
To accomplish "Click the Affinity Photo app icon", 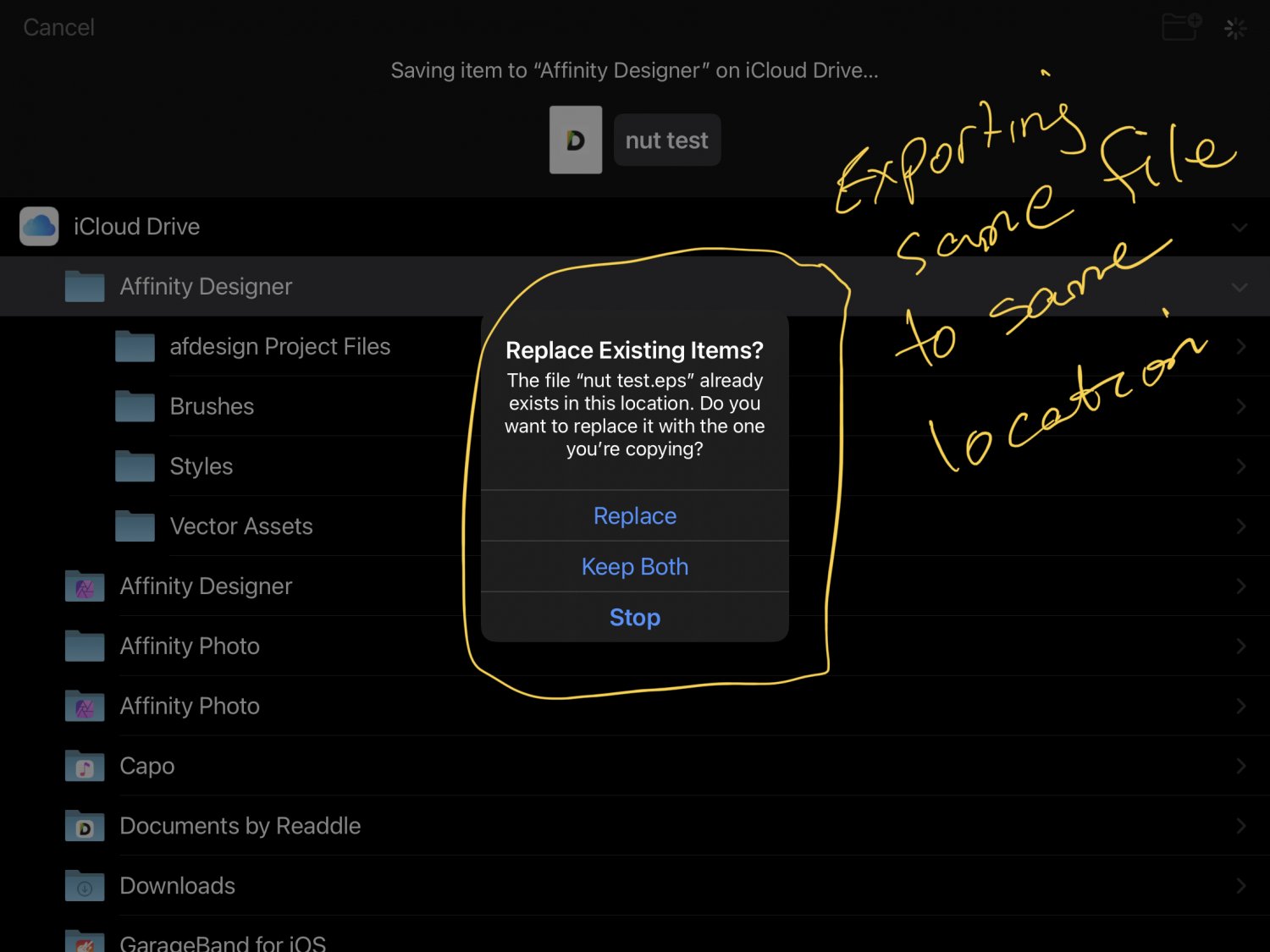I will pyautogui.click(x=83, y=706).
